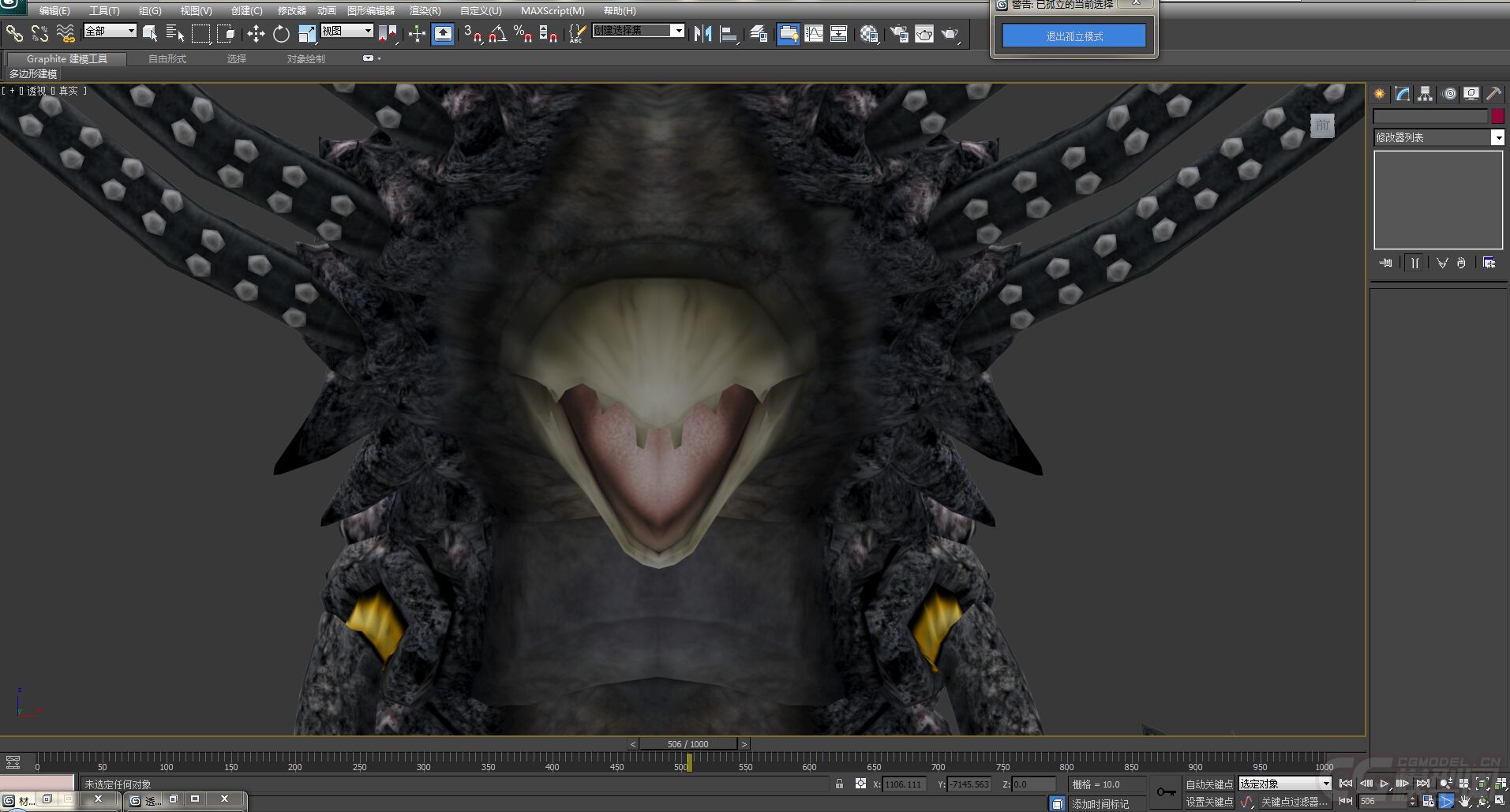Open the Layer Manager icon
Viewport: 1510px width, 812px height.
tap(759, 33)
